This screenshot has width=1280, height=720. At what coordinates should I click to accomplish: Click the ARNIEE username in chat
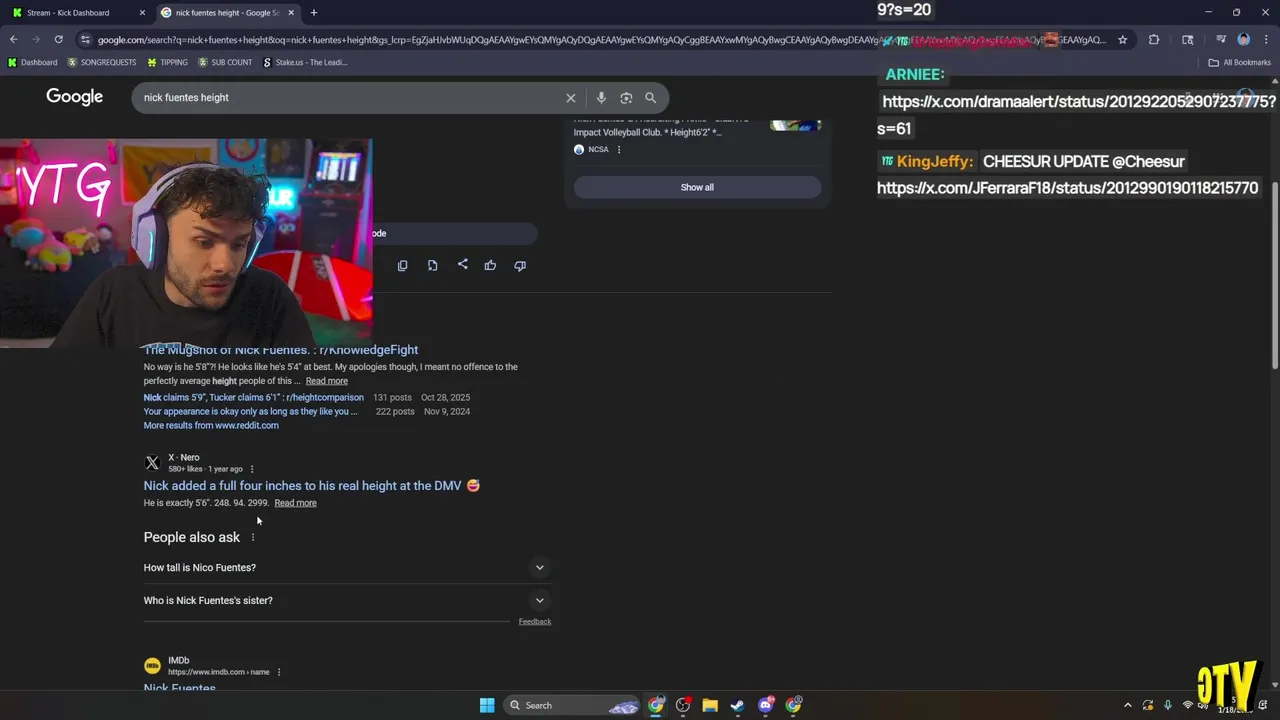pyautogui.click(x=915, y=75)
